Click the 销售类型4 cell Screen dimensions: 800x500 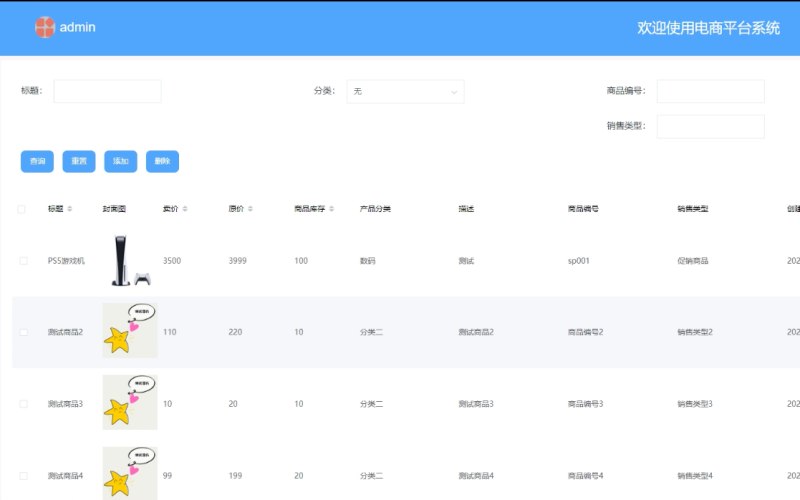(695, 476)
